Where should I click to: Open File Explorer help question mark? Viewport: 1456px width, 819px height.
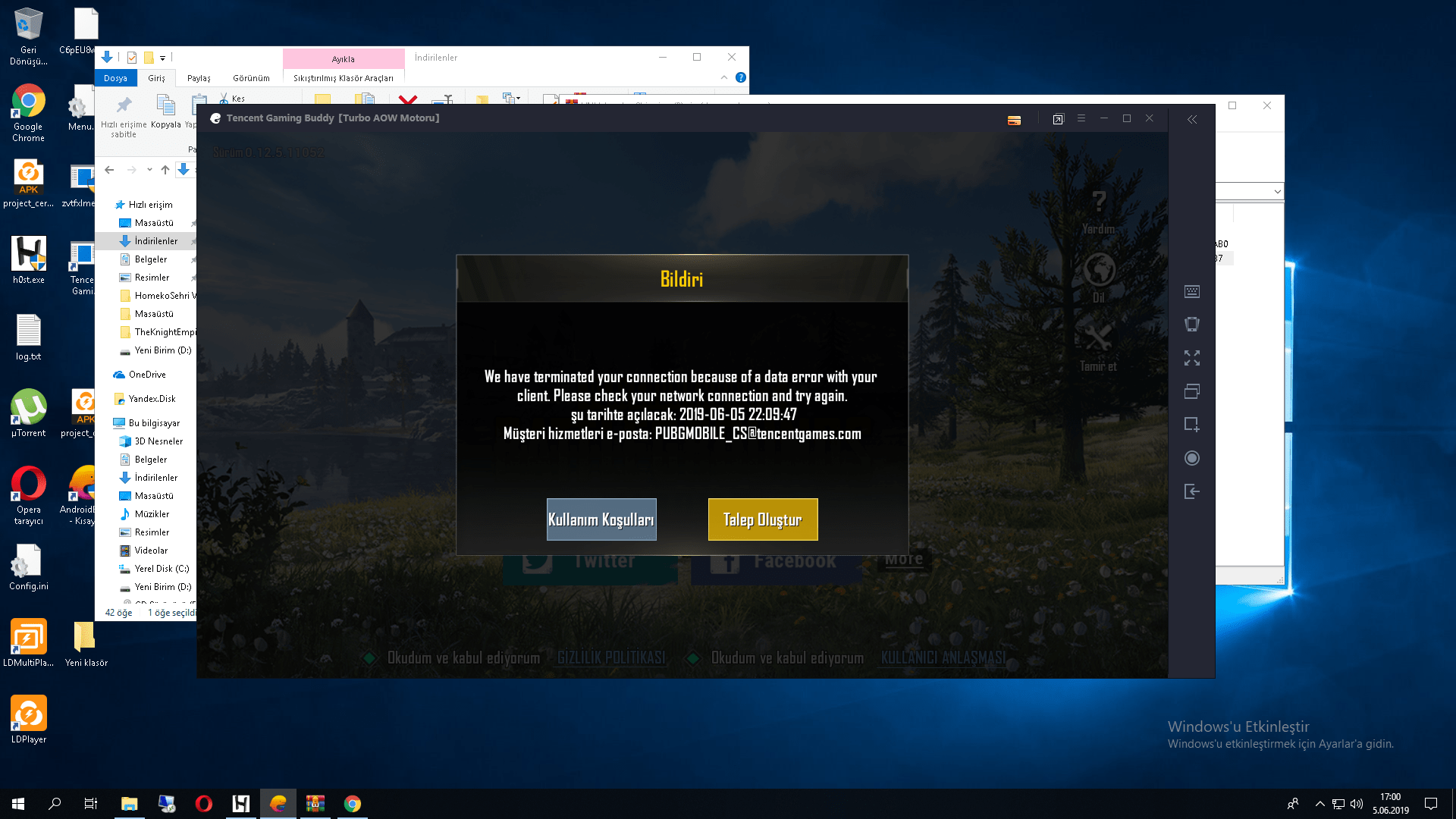click(x=741, y=77)
